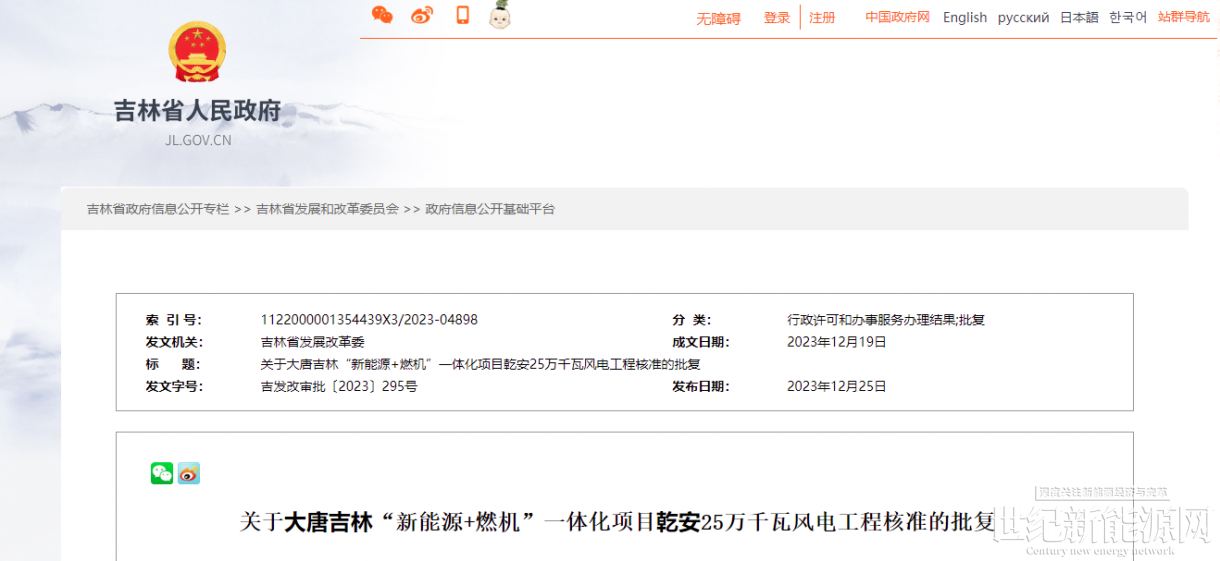Screen dimensions: 1220x561
Task: Click 吉林省人民政府 site title
Action: tap(198, 110)
